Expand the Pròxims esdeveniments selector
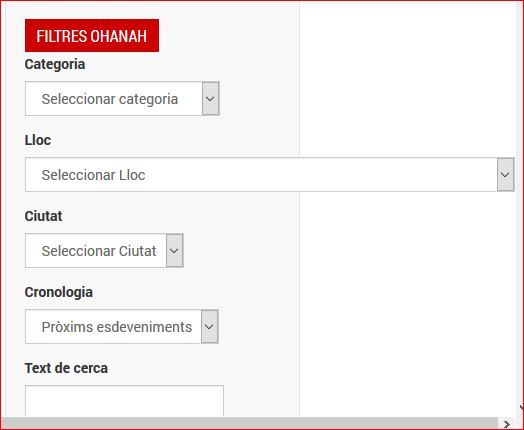 point(122,326)
